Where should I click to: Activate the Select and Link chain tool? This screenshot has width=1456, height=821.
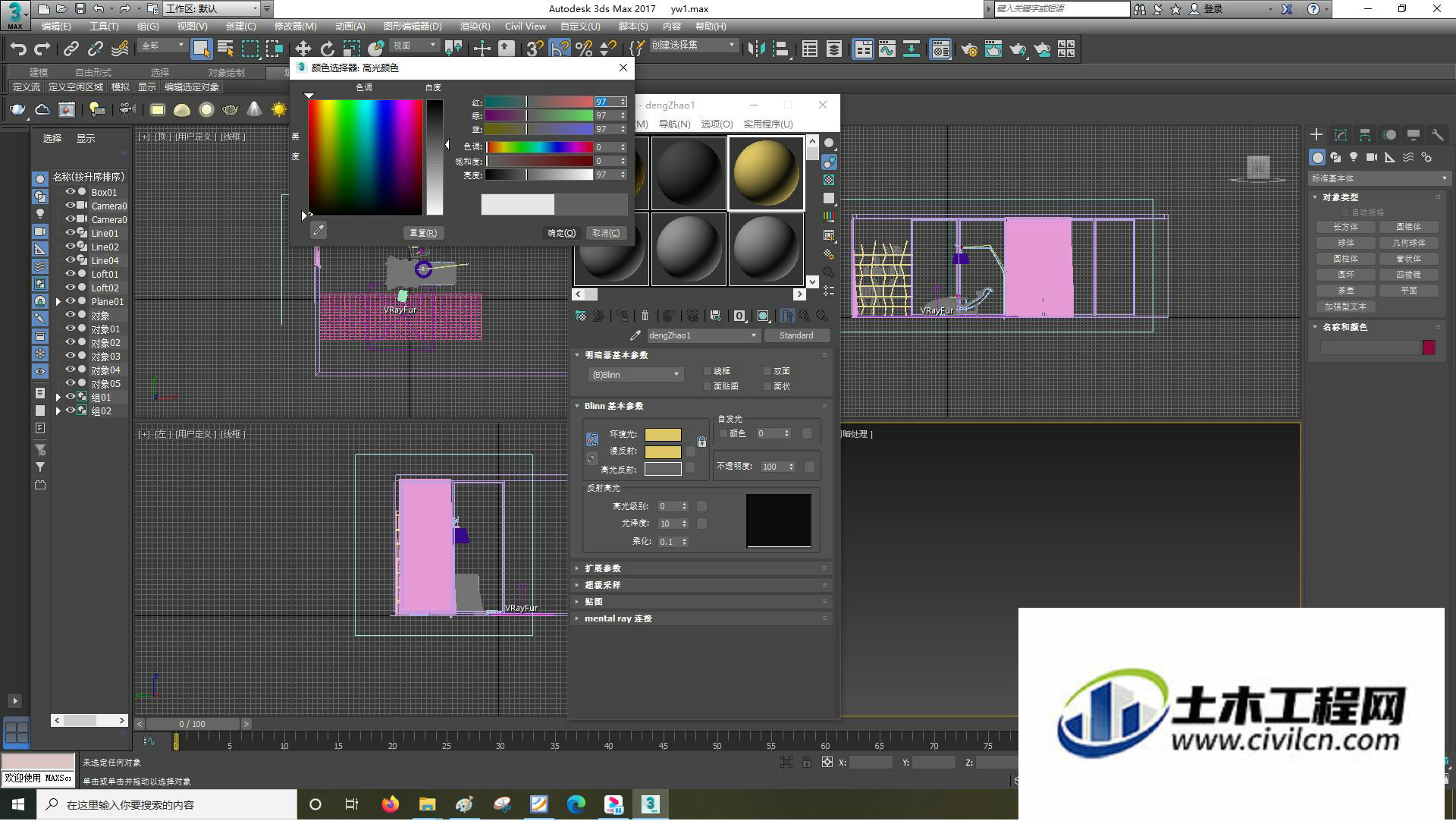pos(71,49)
